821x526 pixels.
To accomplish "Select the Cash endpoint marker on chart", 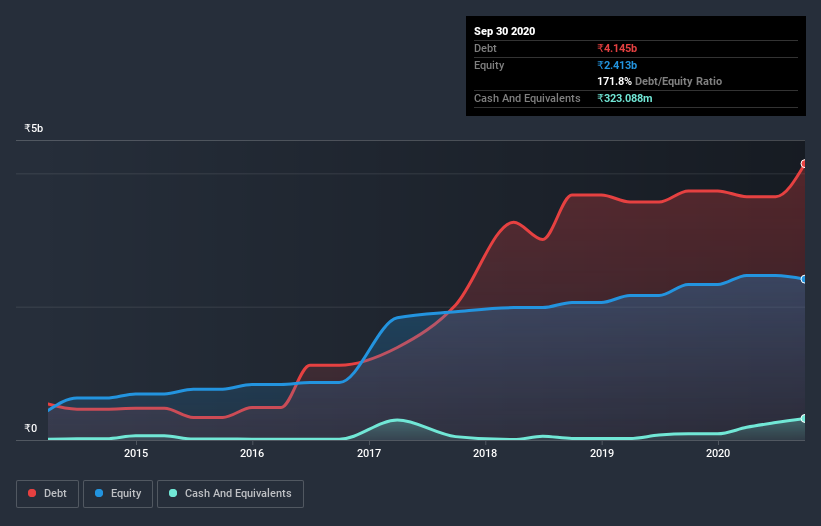I will pos(804,419).
